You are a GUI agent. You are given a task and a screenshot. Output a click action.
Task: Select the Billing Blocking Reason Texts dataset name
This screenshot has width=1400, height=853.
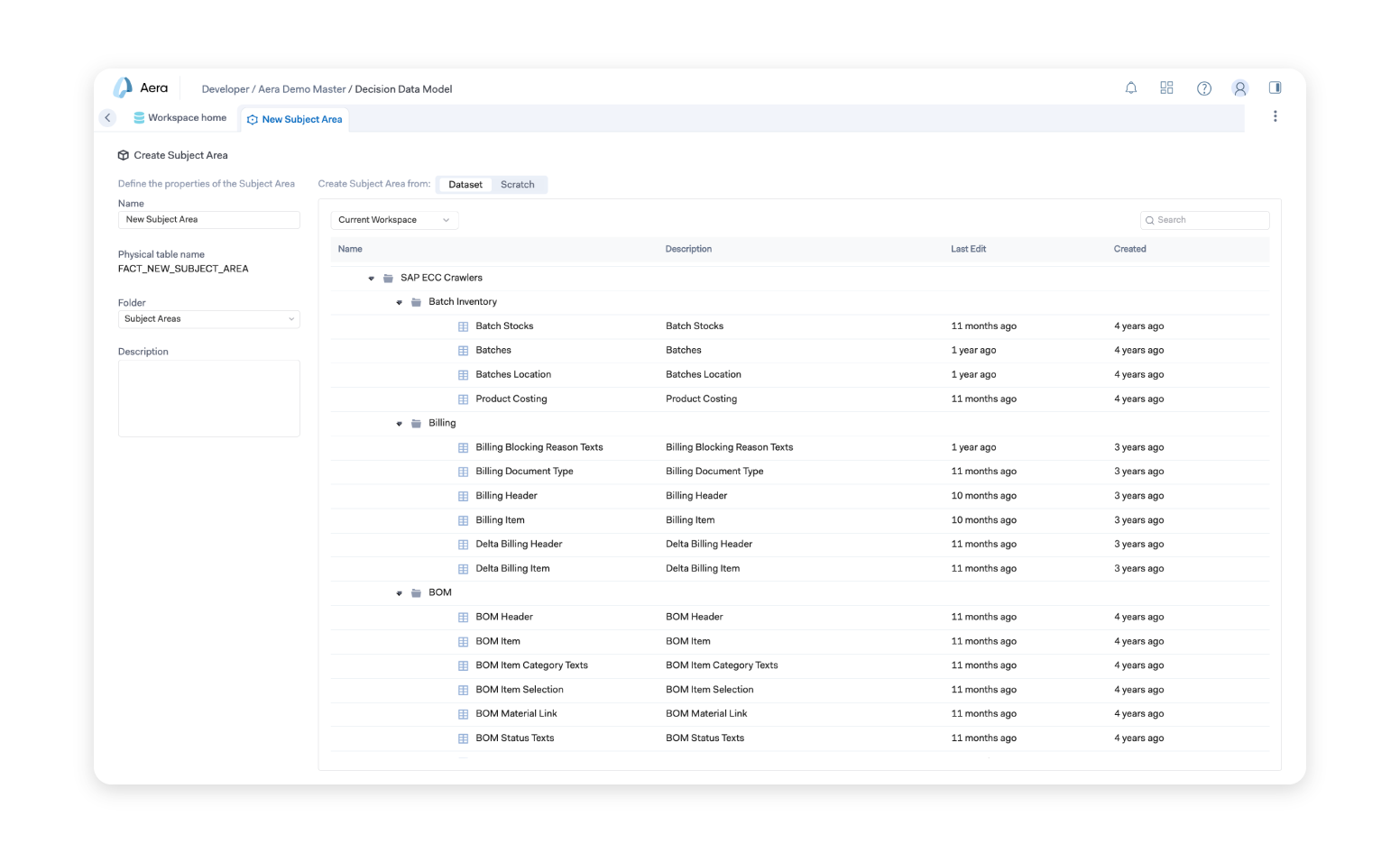point(539,447)
